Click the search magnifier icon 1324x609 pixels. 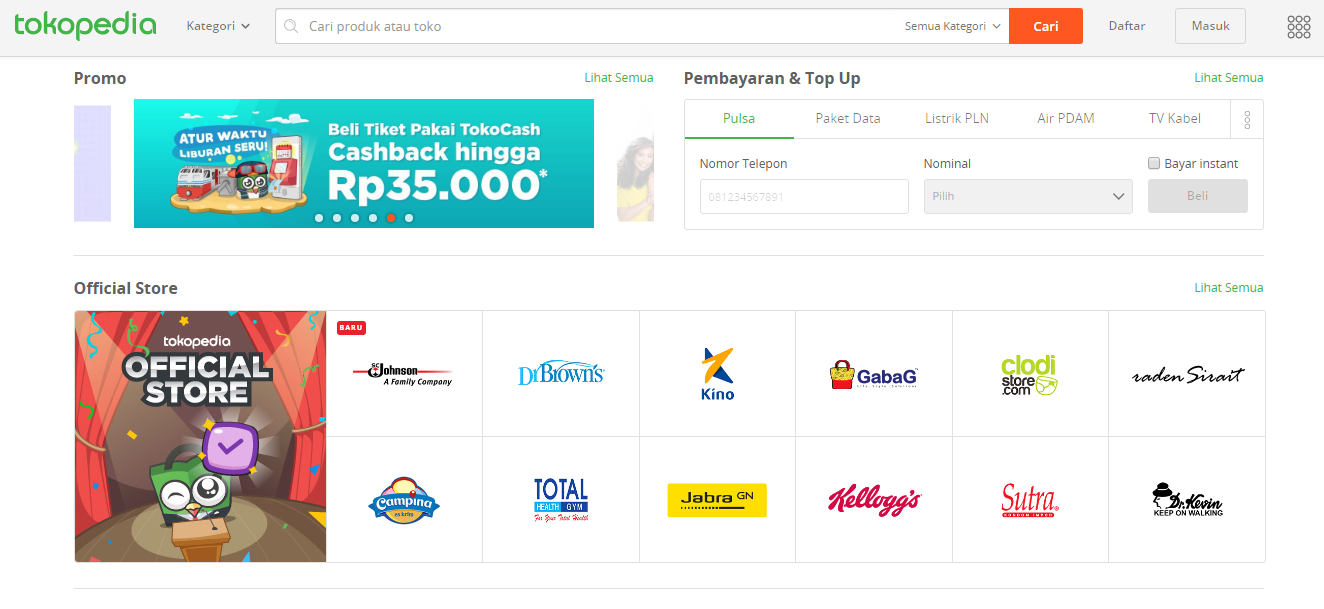coord(291,26)
